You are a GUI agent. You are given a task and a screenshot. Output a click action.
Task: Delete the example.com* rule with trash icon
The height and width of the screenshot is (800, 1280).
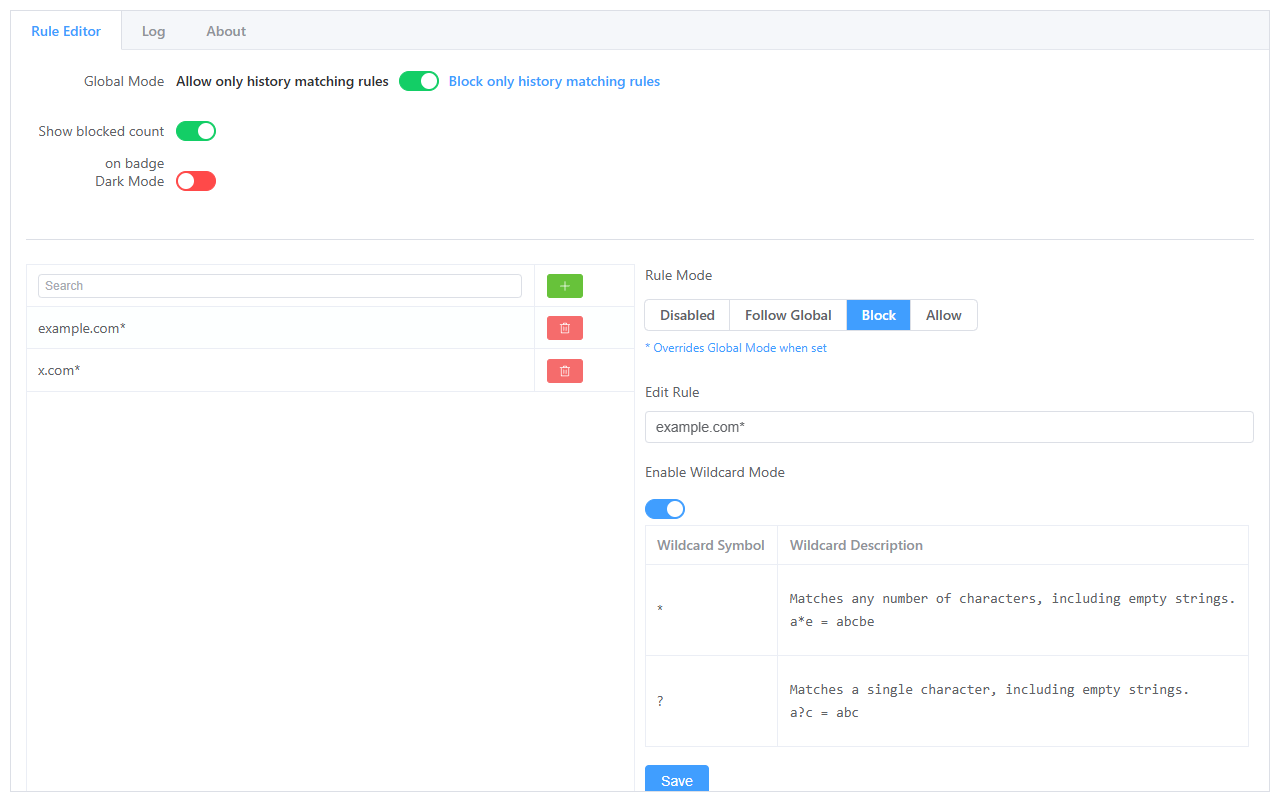(565, 328)
